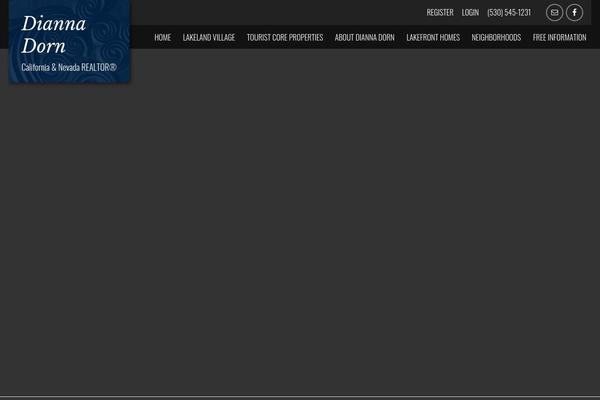Viewport: 600px width, 400px height.
Task: Click the Login link
Action: 470,13
